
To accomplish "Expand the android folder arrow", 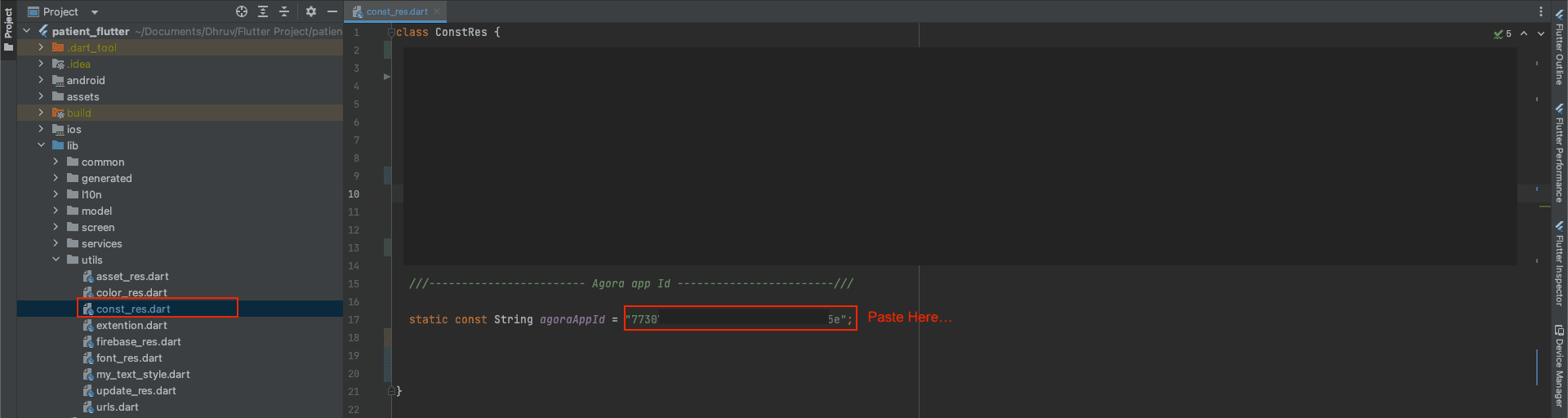I will pyautogui.click(x=41, y=80).
